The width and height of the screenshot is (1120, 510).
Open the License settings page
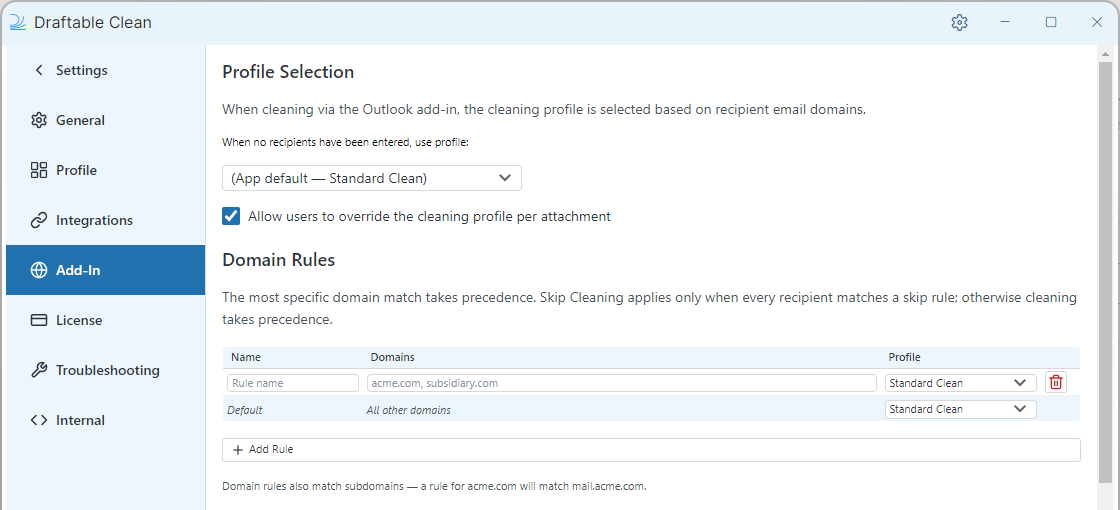tap(105, 320)
